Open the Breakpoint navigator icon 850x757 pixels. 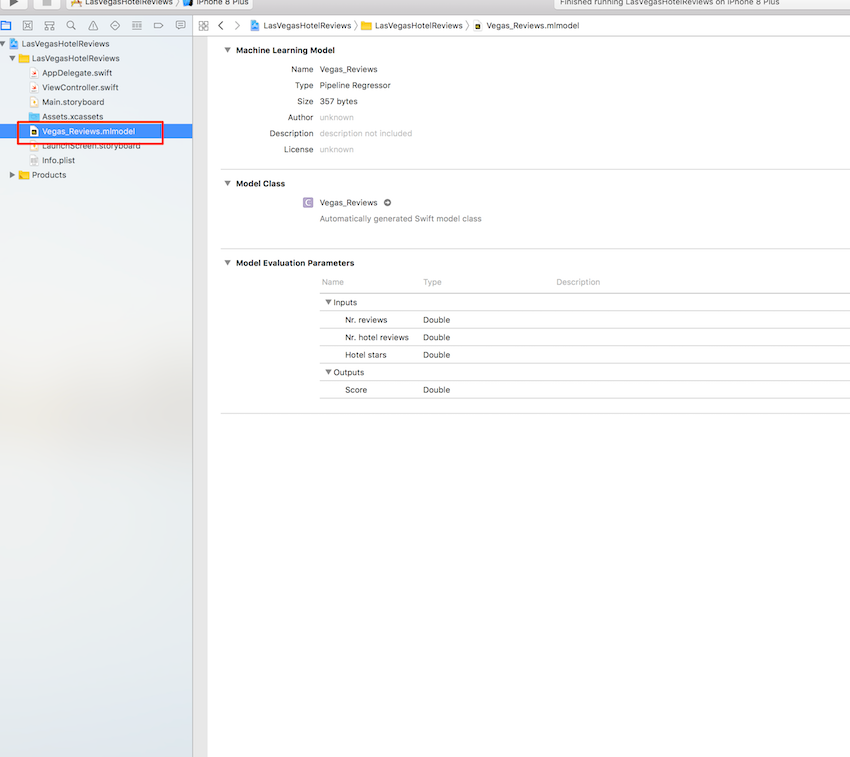pyautogui.click(x=158, y=25)
